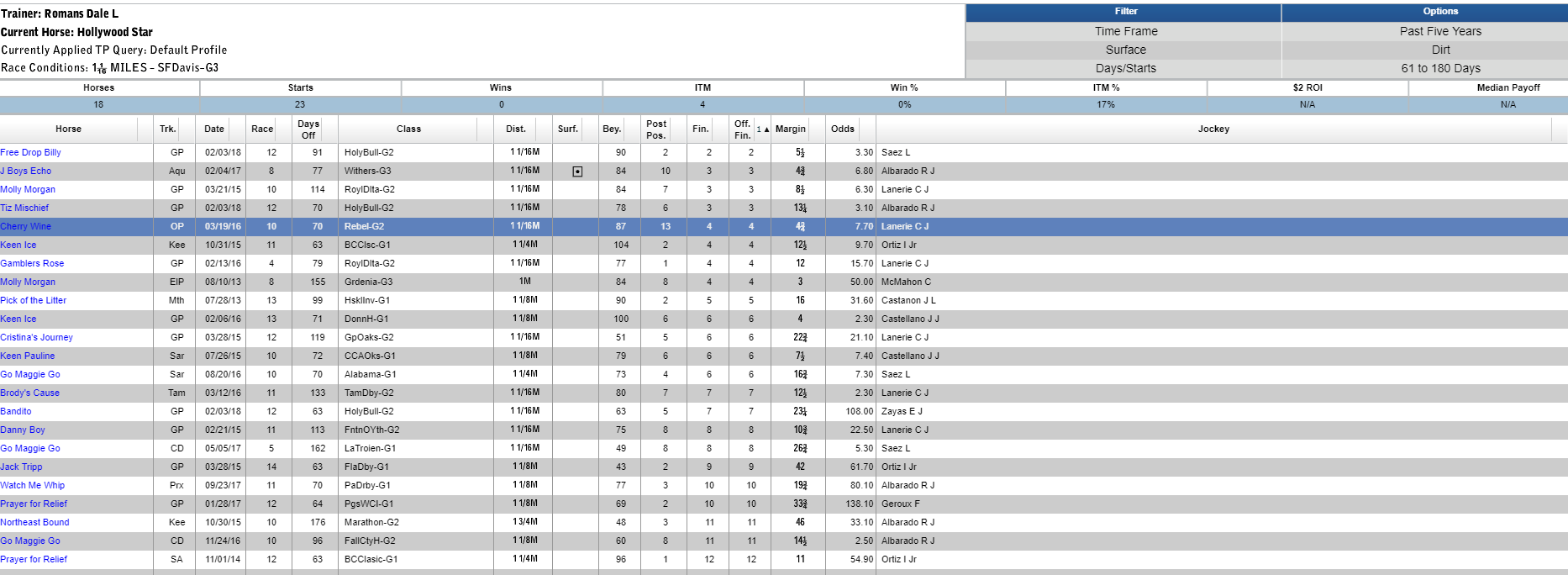
Task: Open the Pick of the Litter link
Action: click(x=34, y=301)
